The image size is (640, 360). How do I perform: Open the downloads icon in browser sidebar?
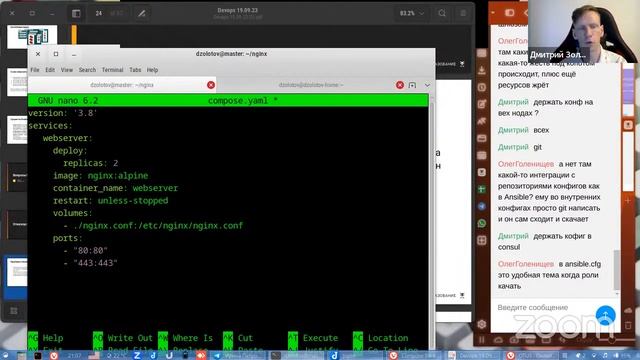click(482, 70)
